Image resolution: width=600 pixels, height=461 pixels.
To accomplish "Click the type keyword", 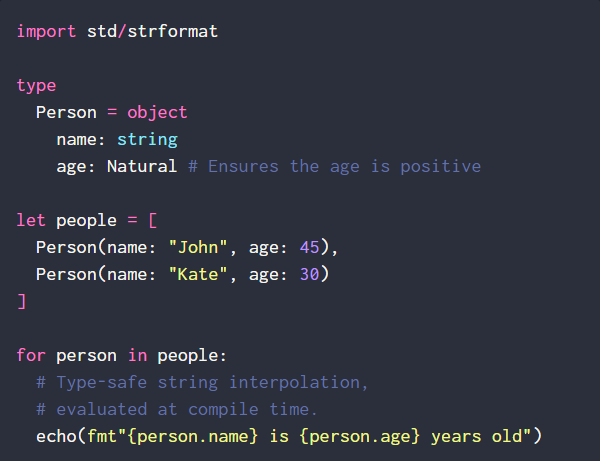I will click(x=36, y=85).
